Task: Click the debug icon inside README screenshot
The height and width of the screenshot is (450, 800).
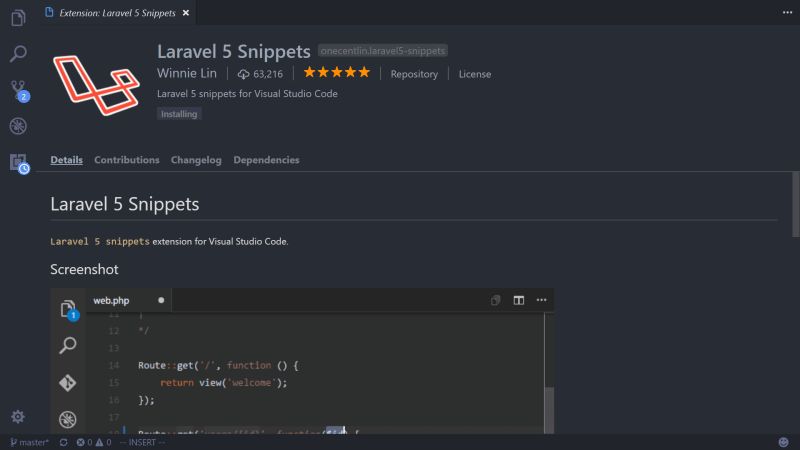Action: point(67,419)
